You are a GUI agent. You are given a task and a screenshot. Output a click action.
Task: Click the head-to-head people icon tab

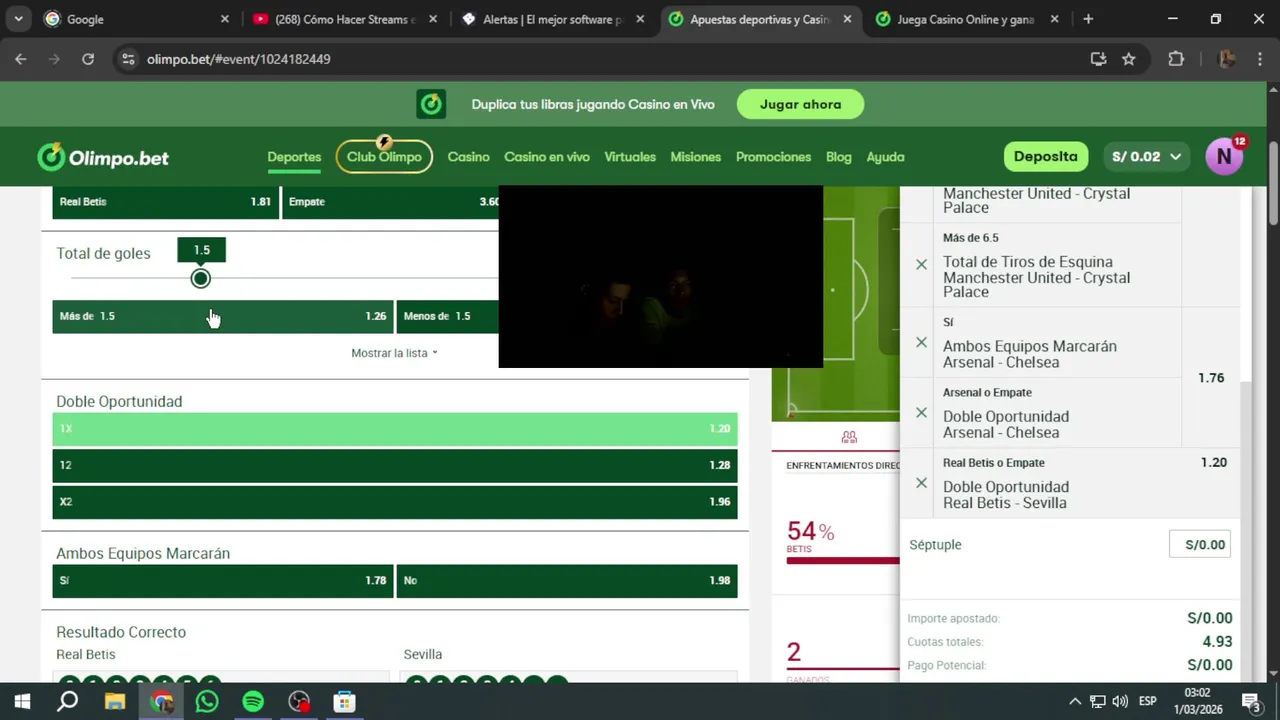click(849, 437)
